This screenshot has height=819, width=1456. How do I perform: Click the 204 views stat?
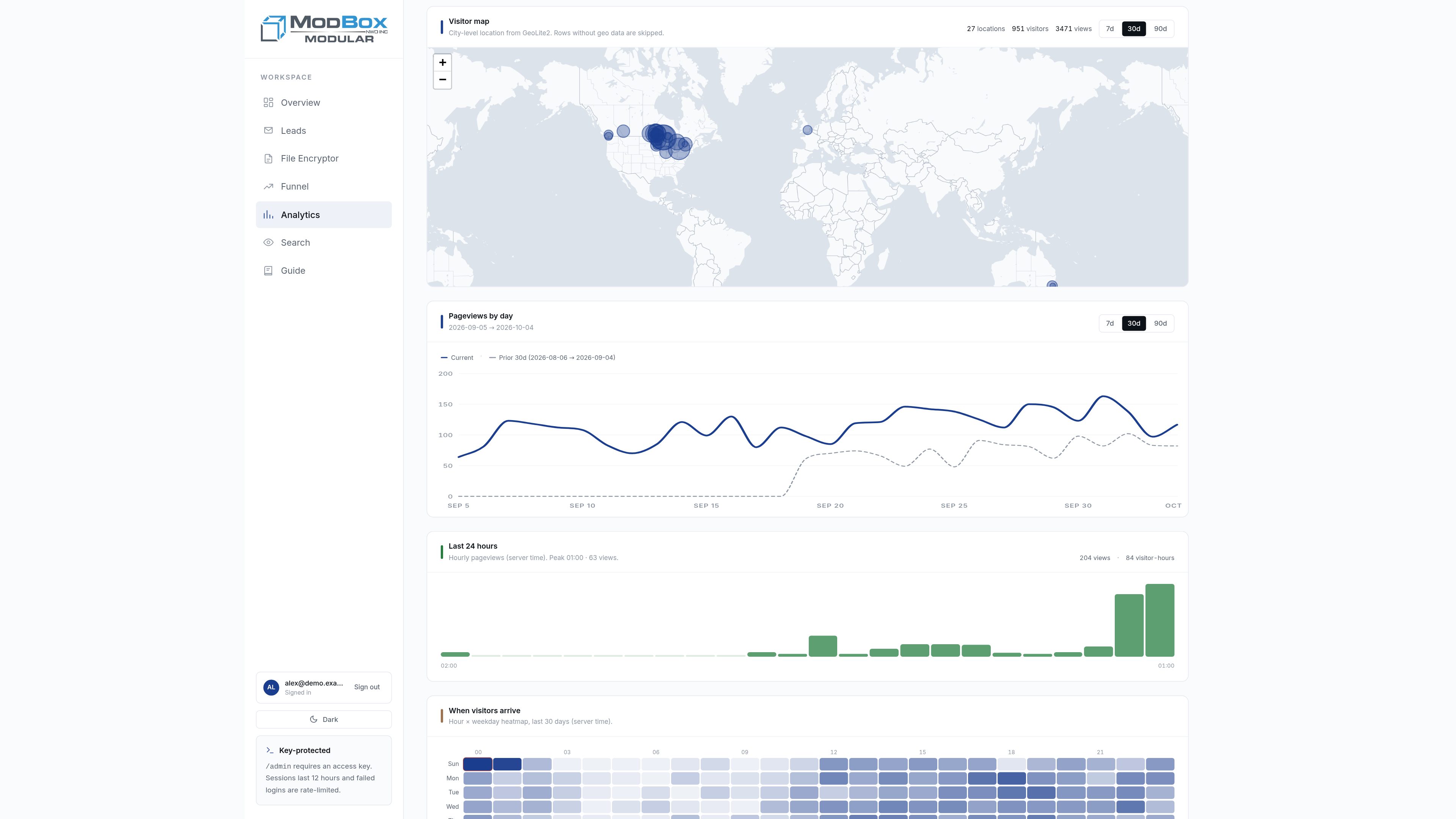[x=1095, y=558]
